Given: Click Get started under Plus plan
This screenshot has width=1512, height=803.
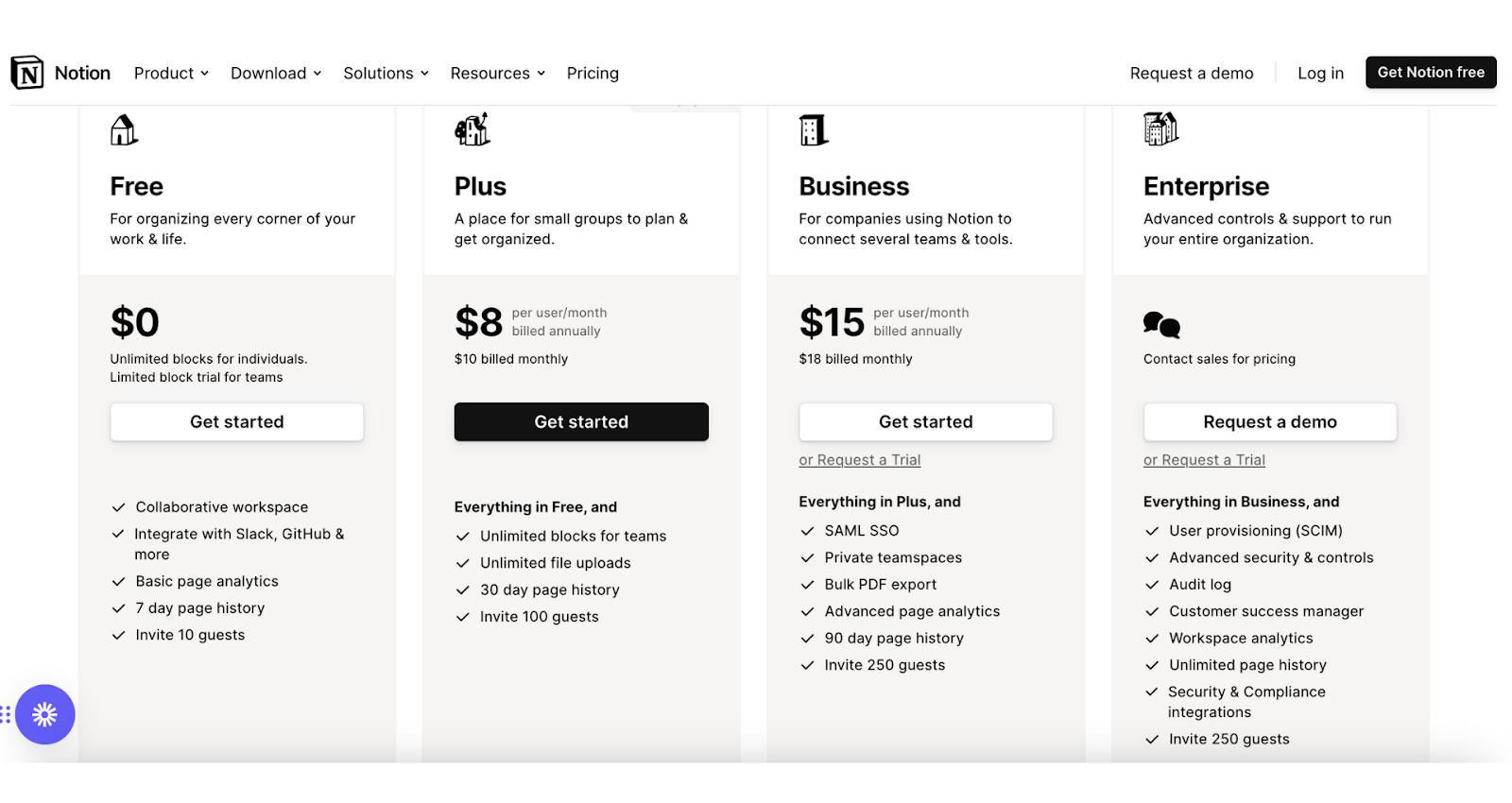Looking at the screenshot, I should (x=581, y=422).
